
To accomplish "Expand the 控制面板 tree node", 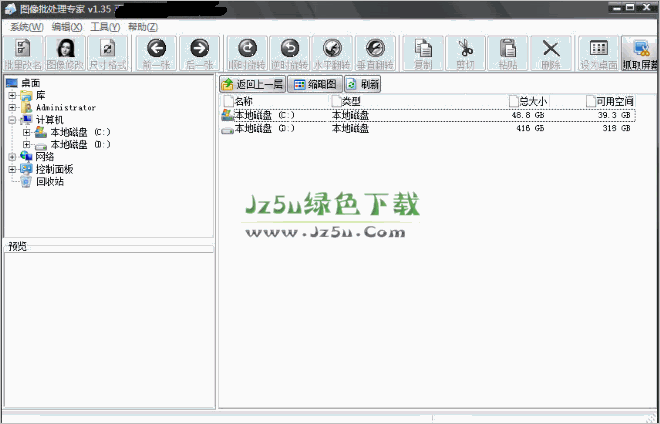I will pos(12,170).
